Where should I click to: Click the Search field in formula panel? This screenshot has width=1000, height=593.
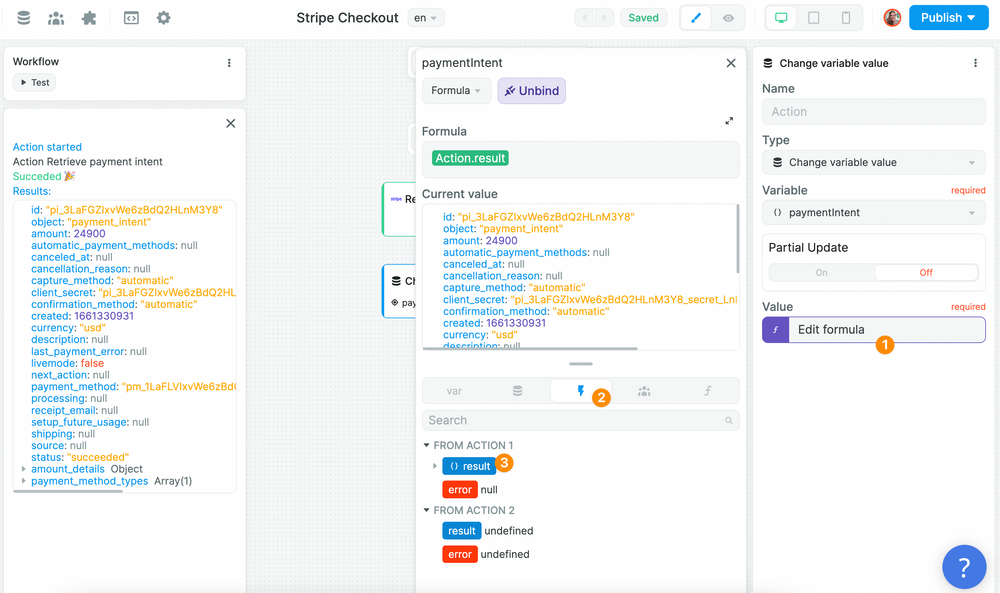[x=575, y=420]
